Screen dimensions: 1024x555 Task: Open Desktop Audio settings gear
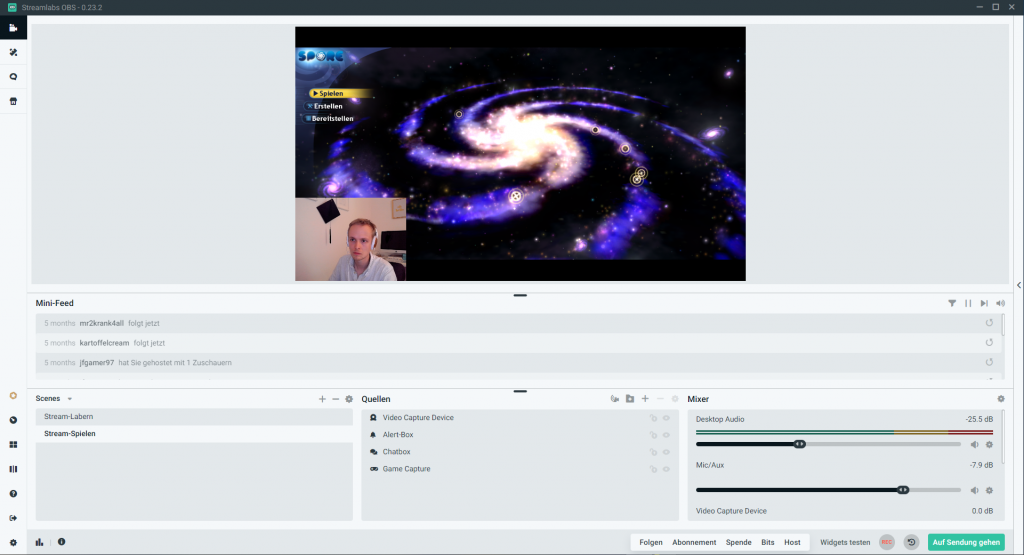click(989, 445)
